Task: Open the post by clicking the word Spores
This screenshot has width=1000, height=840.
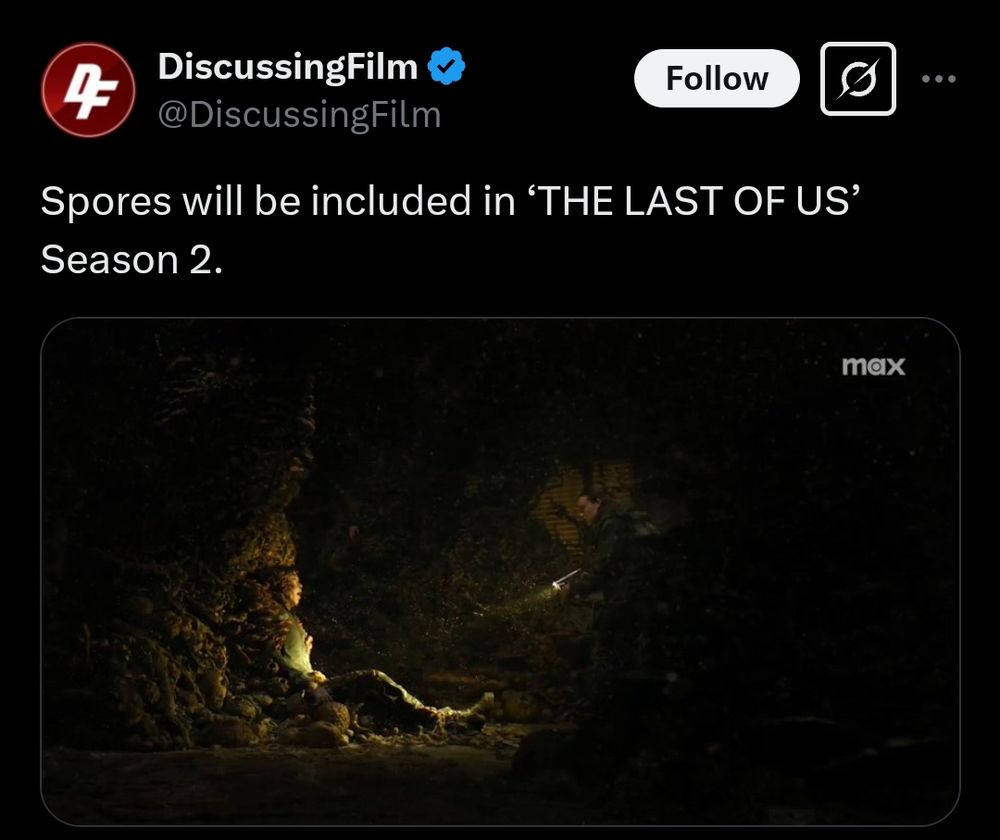Action: point(106,202)
